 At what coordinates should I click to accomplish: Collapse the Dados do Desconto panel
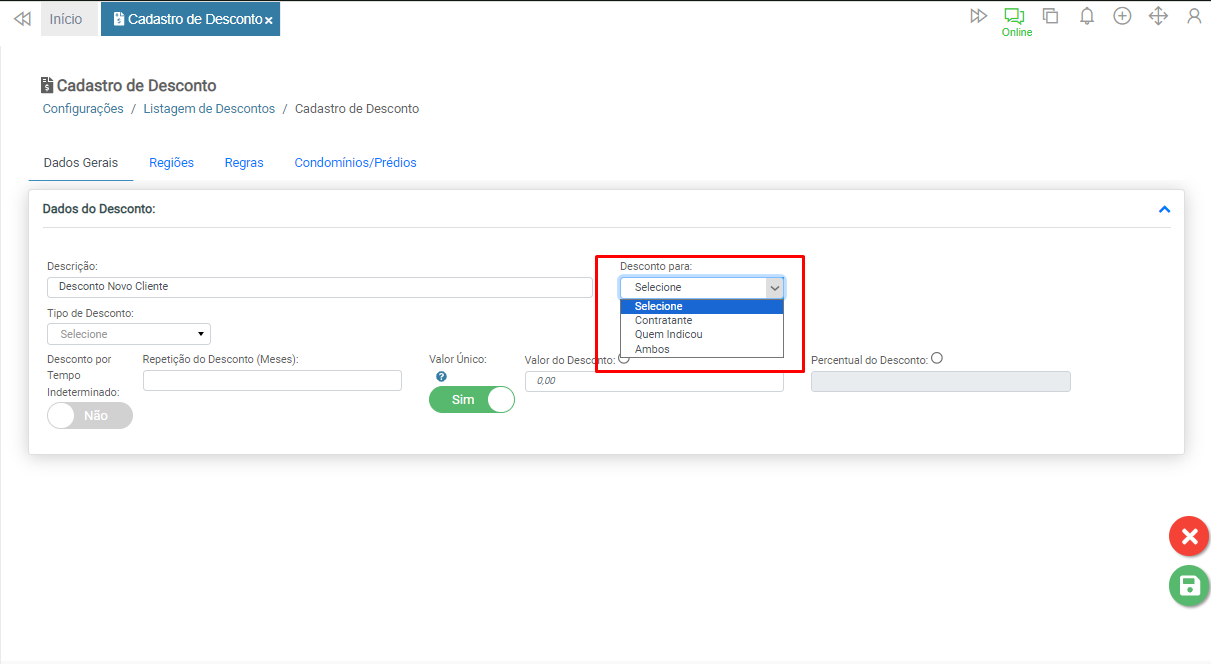coord(1164,210)
